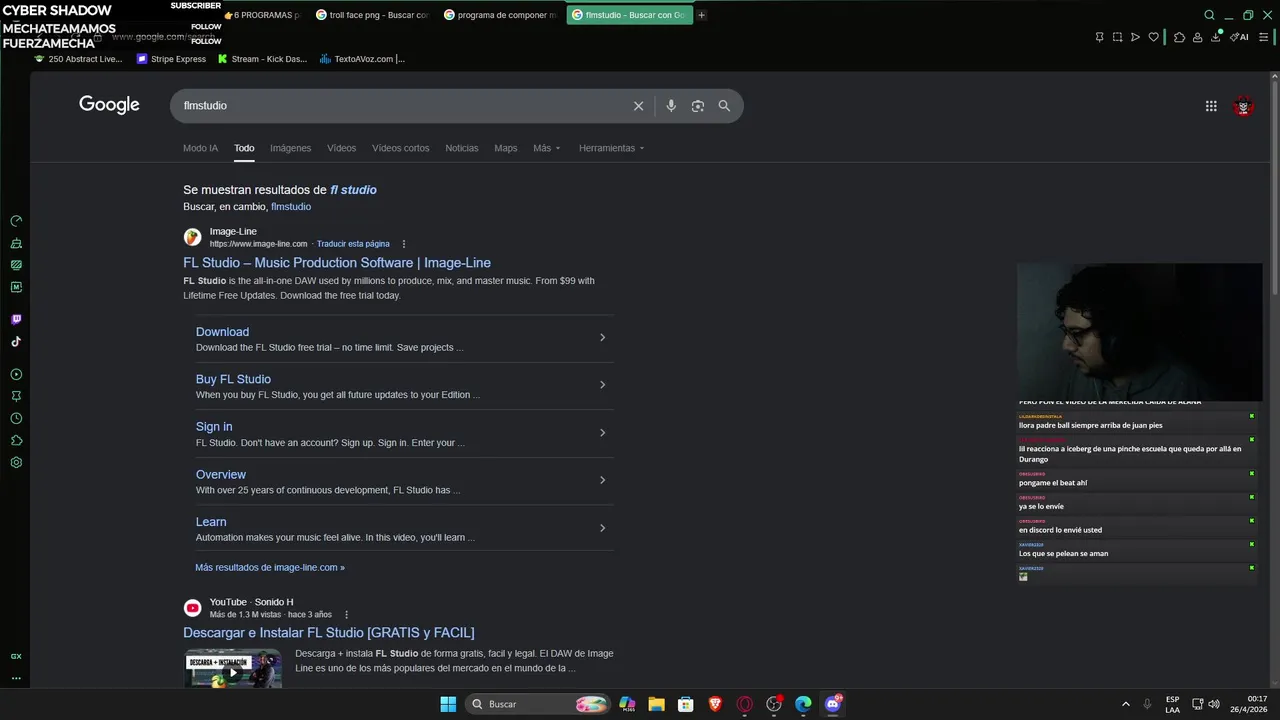Expand Learn sitelink chevron
The image size is (1280, 720).
pyautogui.click(x=602, y=528)
